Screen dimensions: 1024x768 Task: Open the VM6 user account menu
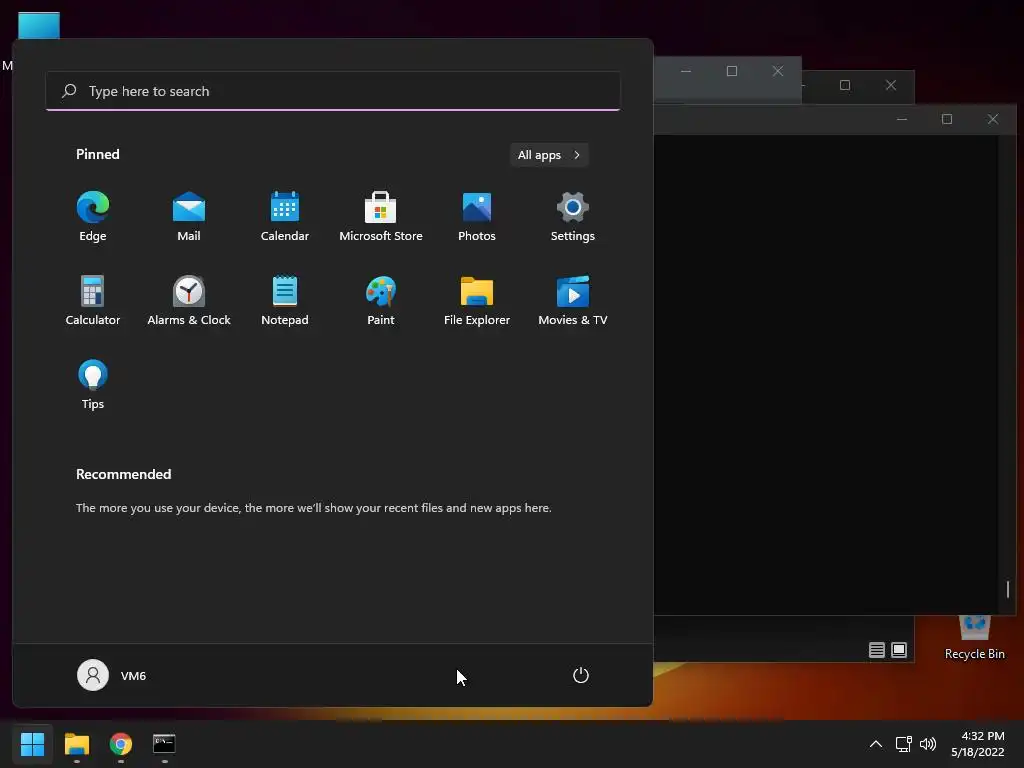112,675
